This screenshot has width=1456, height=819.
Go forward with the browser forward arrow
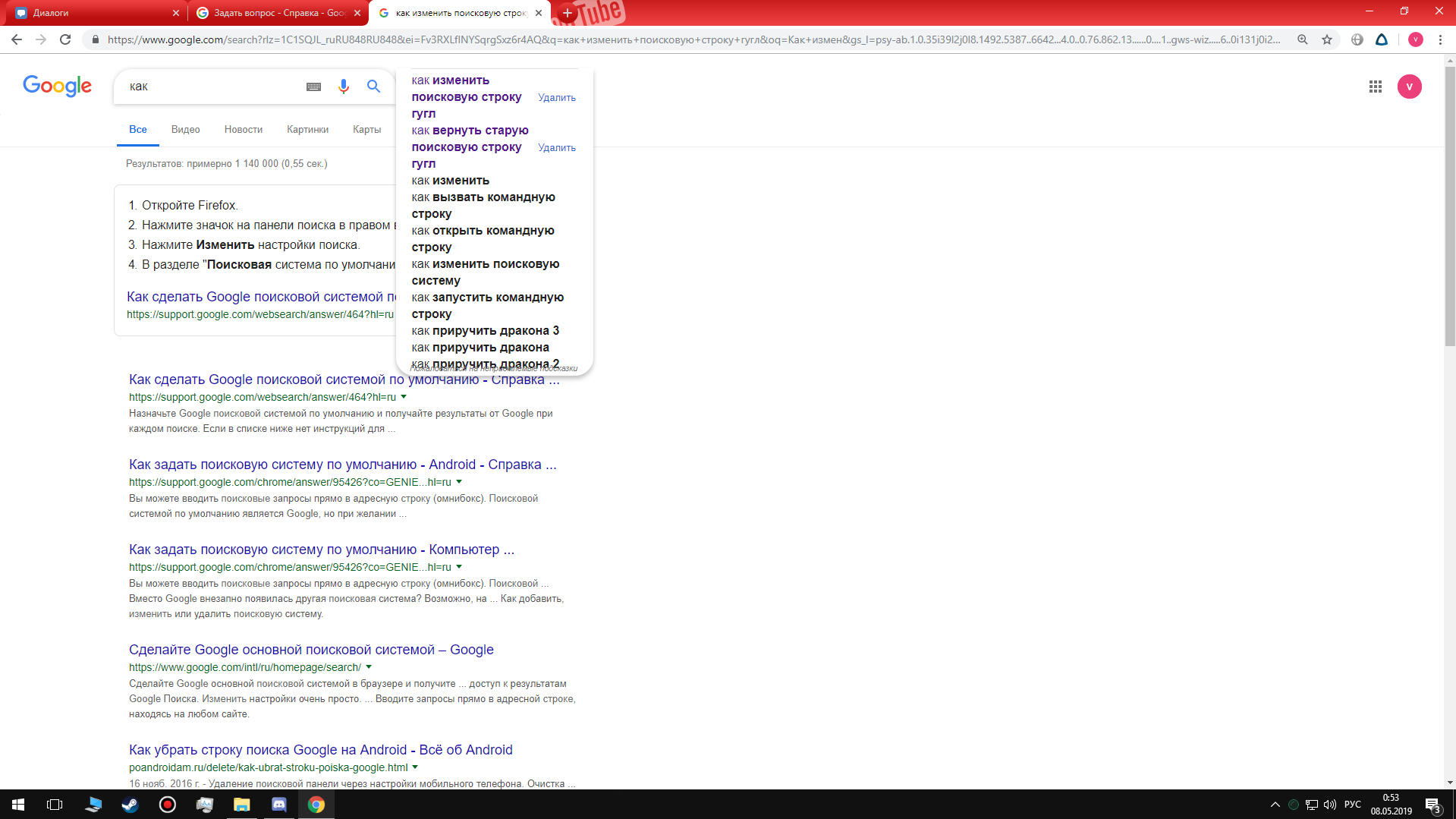[x=41, y=39]
